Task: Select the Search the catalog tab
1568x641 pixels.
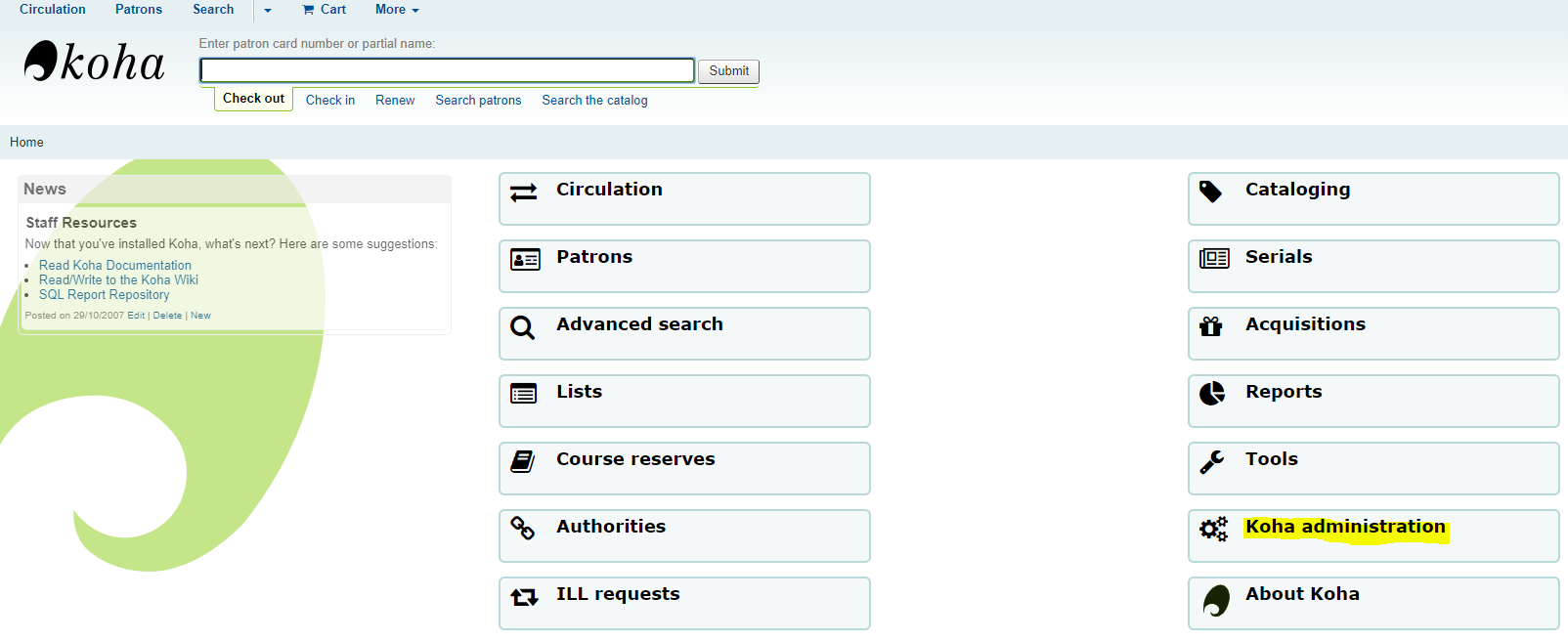Action: click(594, 100)
